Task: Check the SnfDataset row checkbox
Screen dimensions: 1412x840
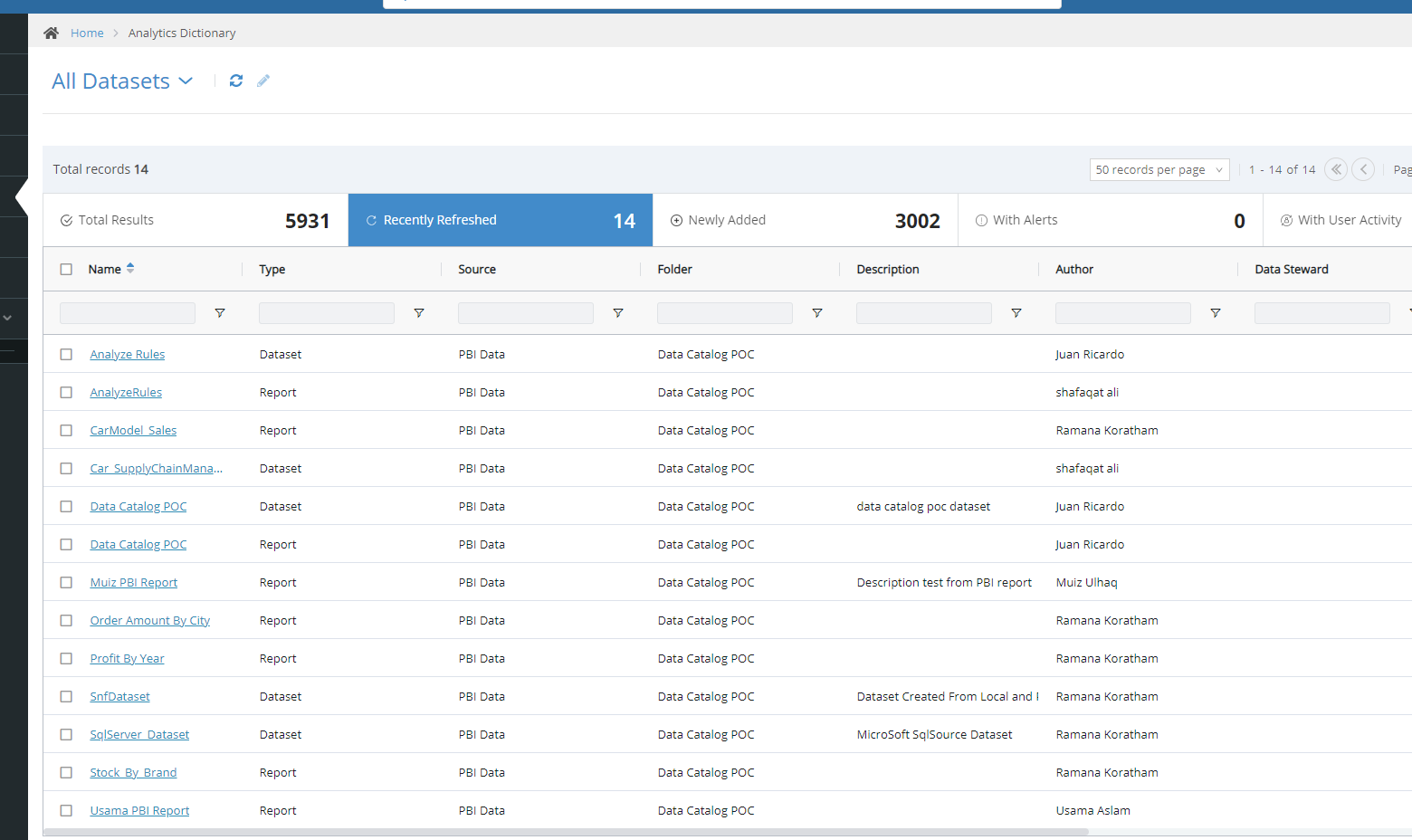Action: (x=66, y=696)
